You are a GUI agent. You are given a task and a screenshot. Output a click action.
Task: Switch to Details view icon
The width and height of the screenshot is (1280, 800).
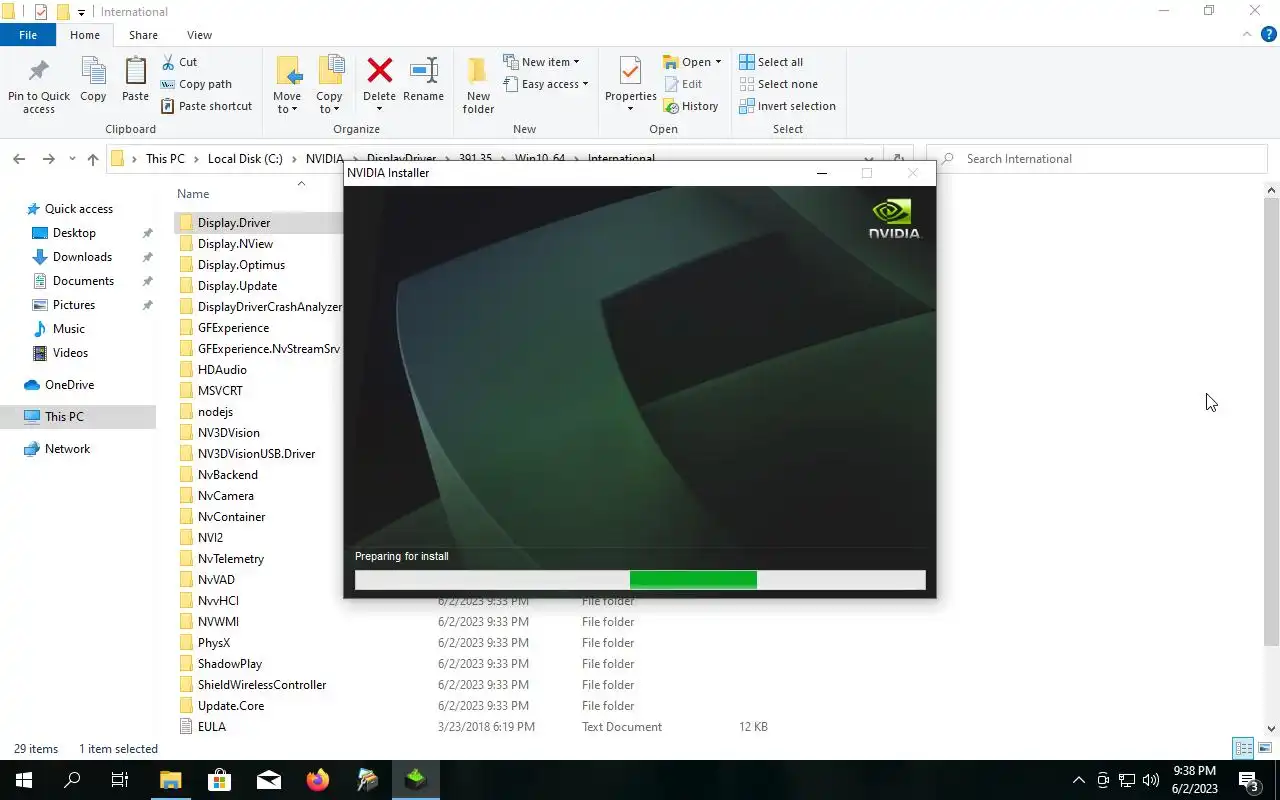pos(1243,749)
